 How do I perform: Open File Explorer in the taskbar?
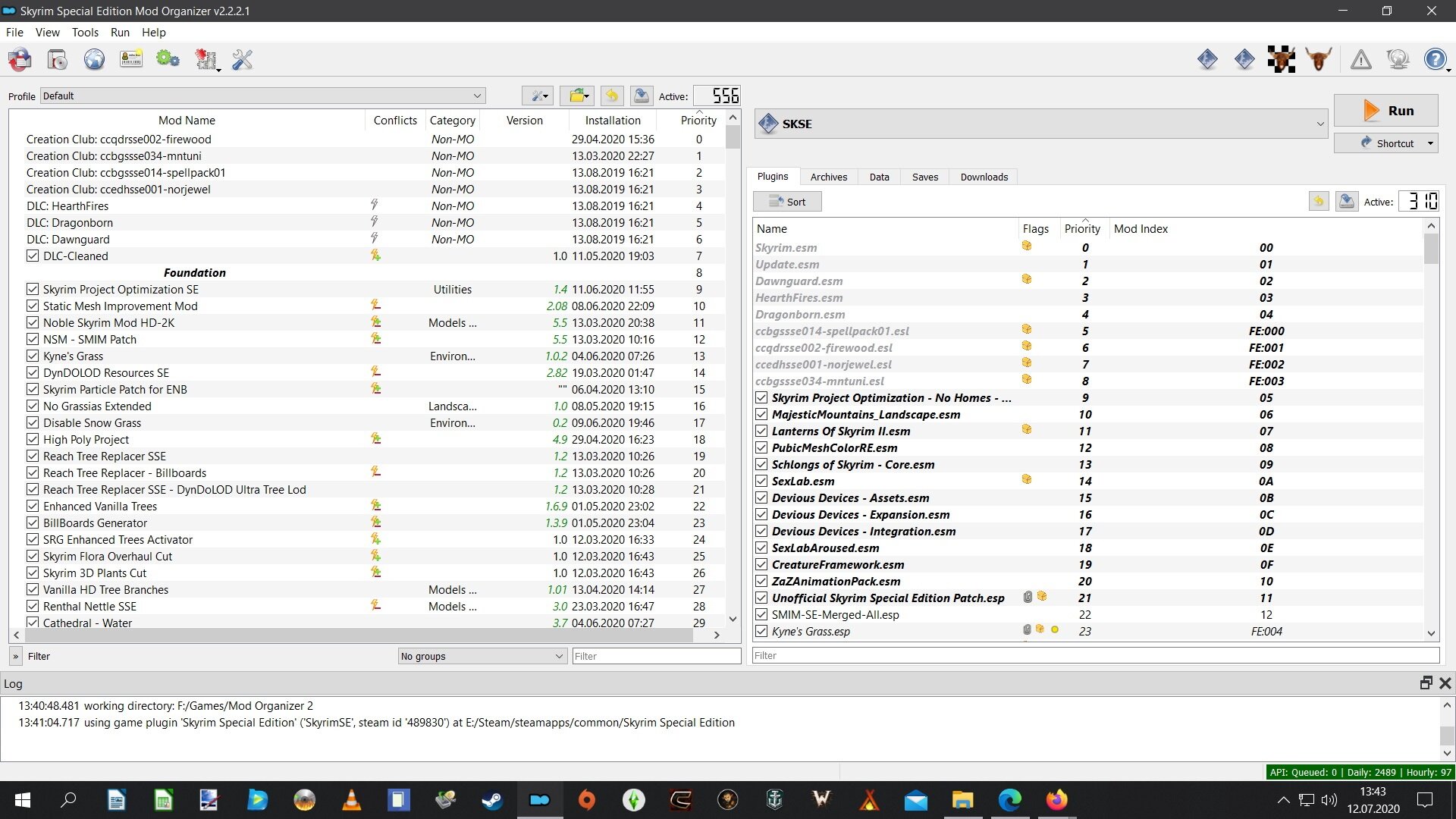pos(962,799)
